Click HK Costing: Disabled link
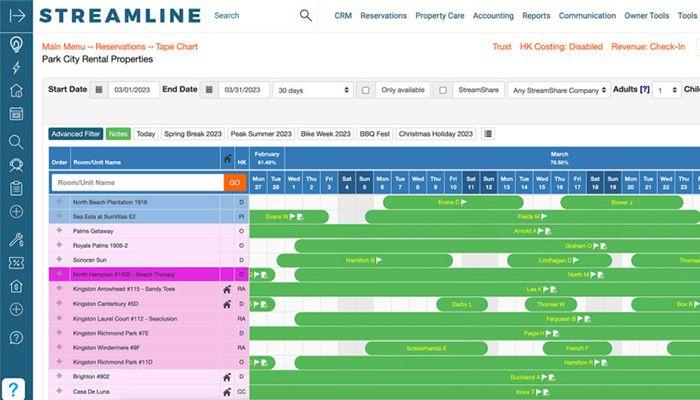Image resolution: width=700 pixels, height=400 pixels. point(561,46)
